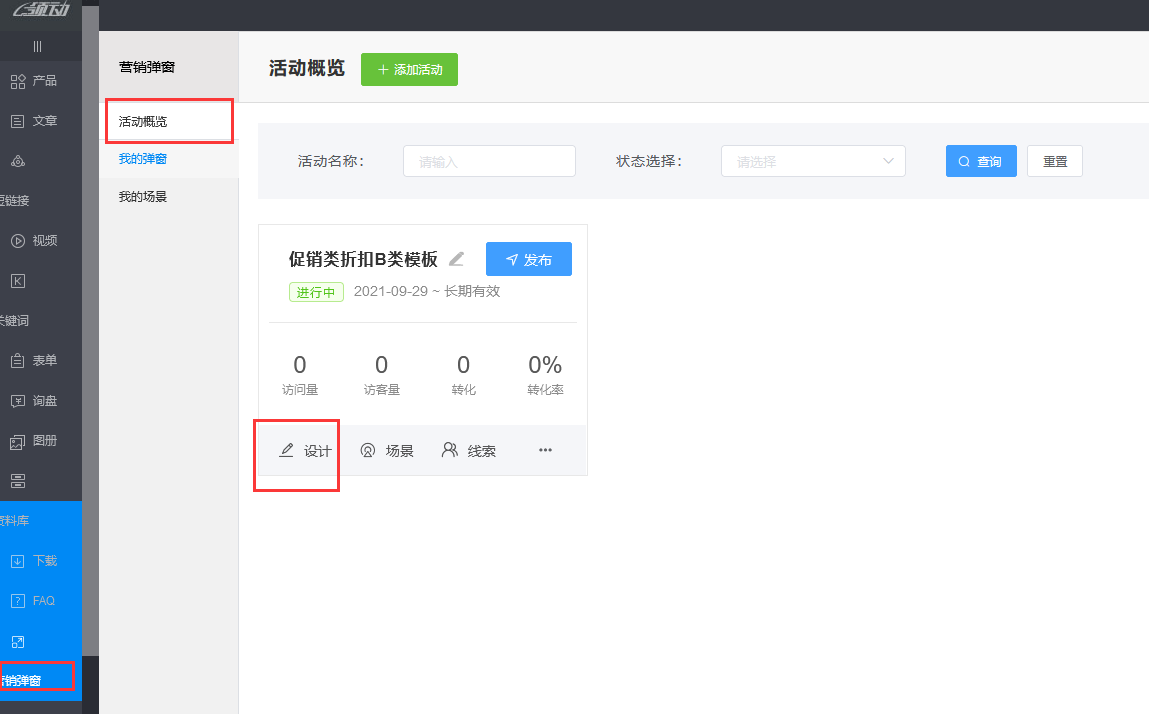1149x714 pixels.
Task: Switch to the 我的弹窗 menu item
Action: 143,159
